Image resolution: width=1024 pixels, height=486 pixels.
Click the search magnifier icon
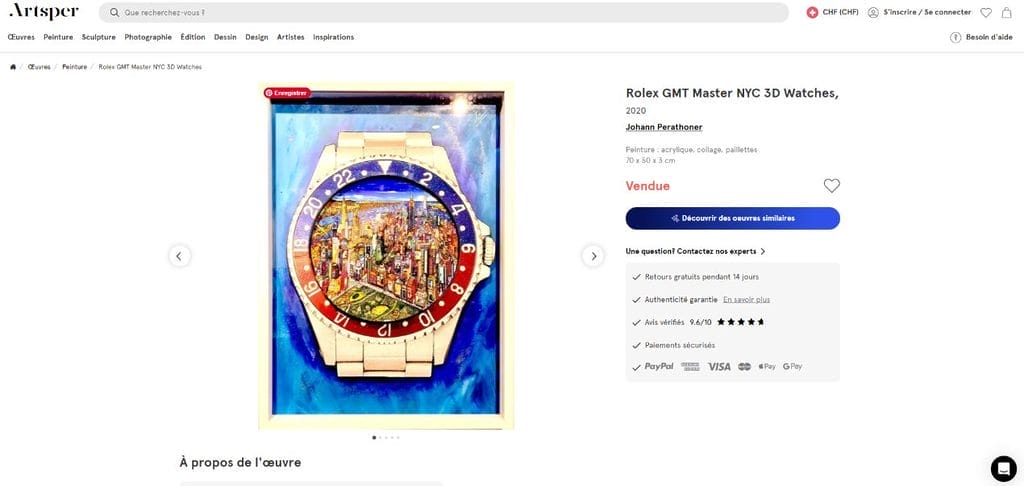pos(115,12)
